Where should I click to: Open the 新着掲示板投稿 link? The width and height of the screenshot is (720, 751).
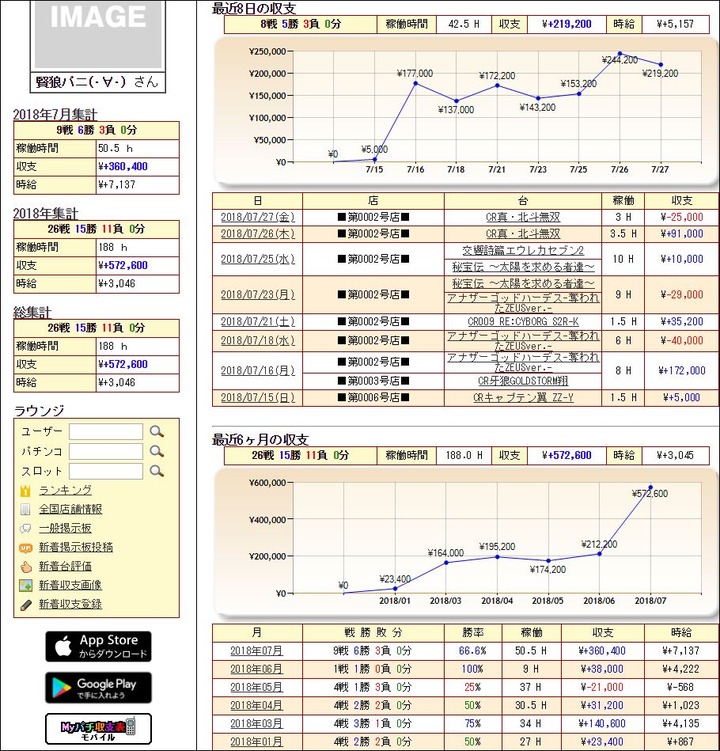[76, 547]
